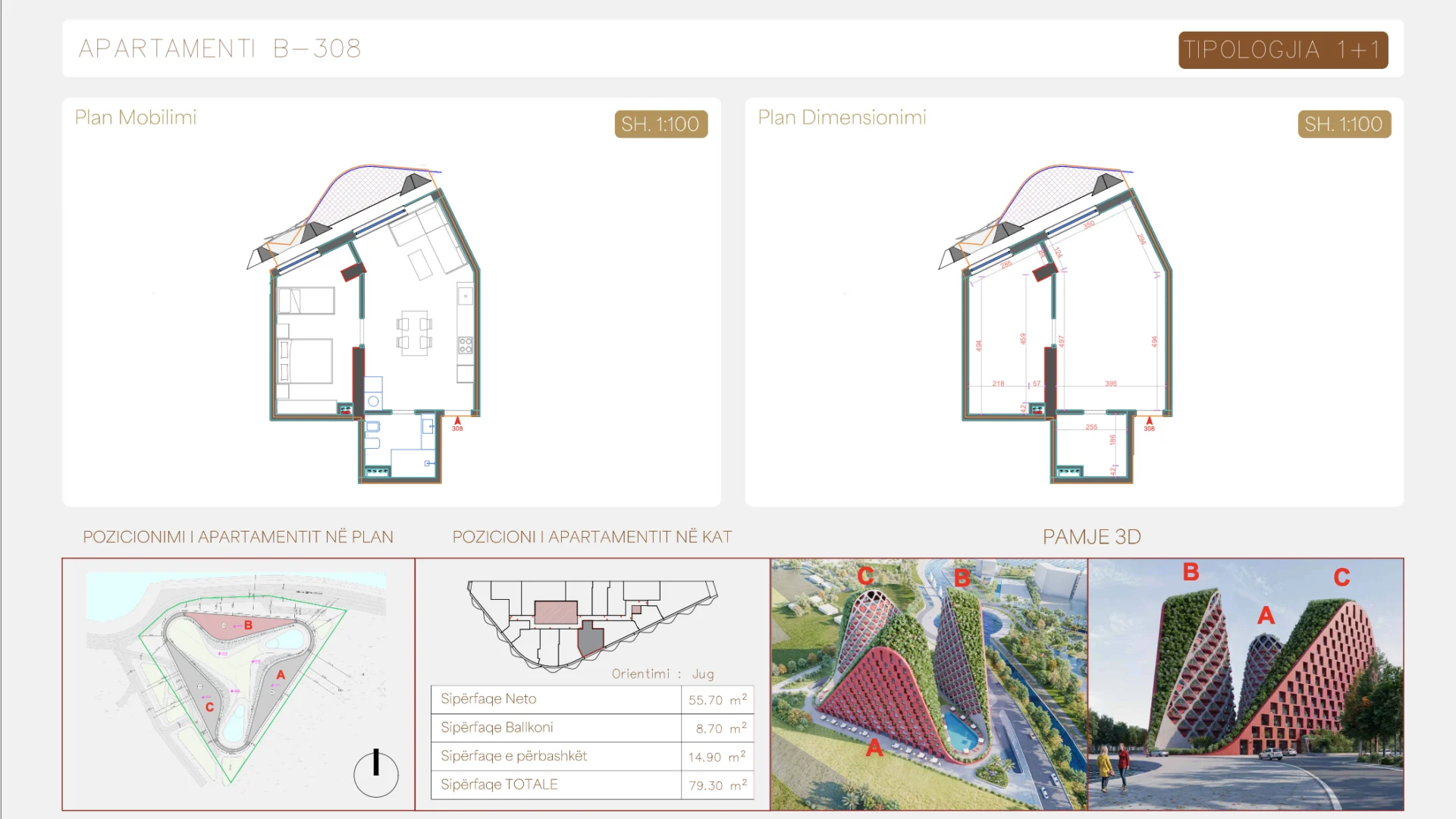The height and width of the screenshot is (819, 1456).
Task: Click the highlighted pink apartment on floor plan
Action: (x=556, y=612)
